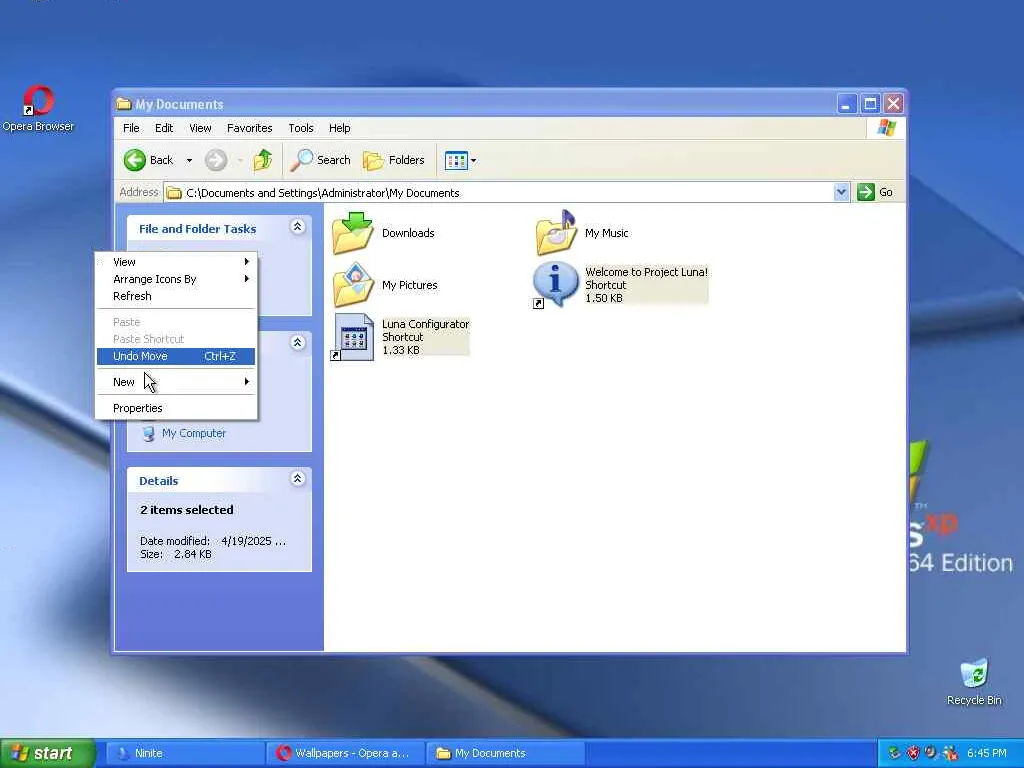The width and height of the screenshot is (1024, 768).
Task: Click the 2 items selected text
Action: click(x=187, y=510)
